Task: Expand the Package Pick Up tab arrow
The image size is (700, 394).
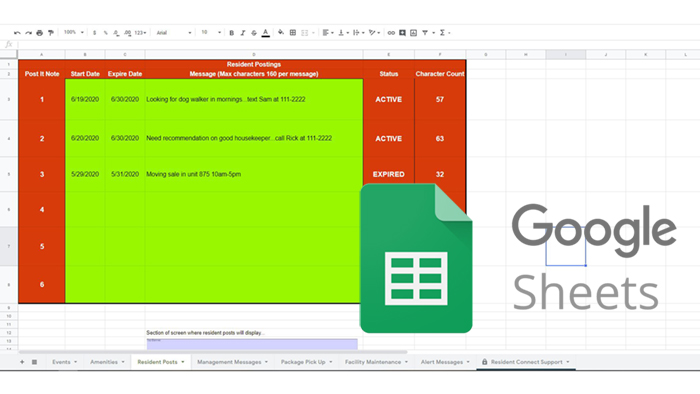Action: [331, 362]
